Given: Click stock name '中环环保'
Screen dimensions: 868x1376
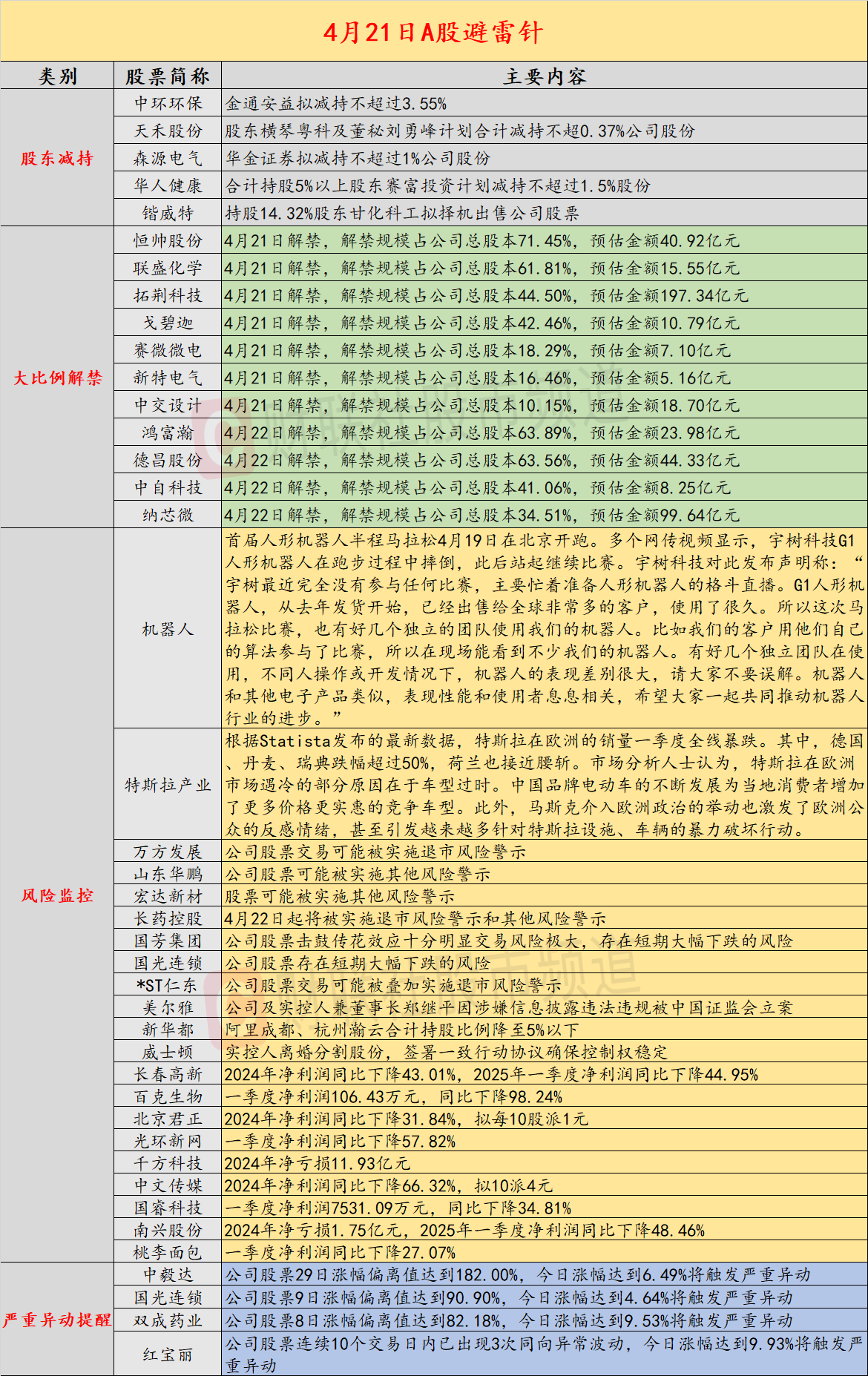Looking at the screenshot, I should tap(168, 103).
